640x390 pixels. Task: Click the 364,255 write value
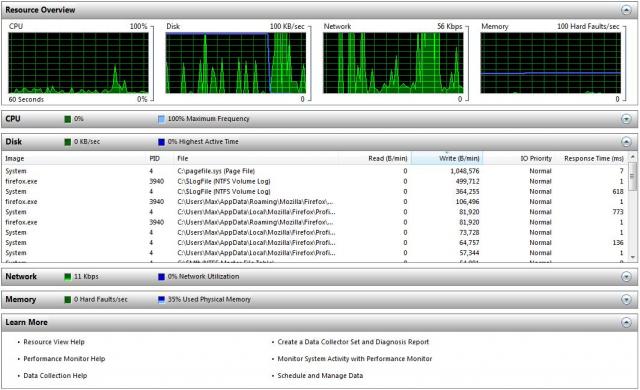pyautogui.click(x=468, y=191)
